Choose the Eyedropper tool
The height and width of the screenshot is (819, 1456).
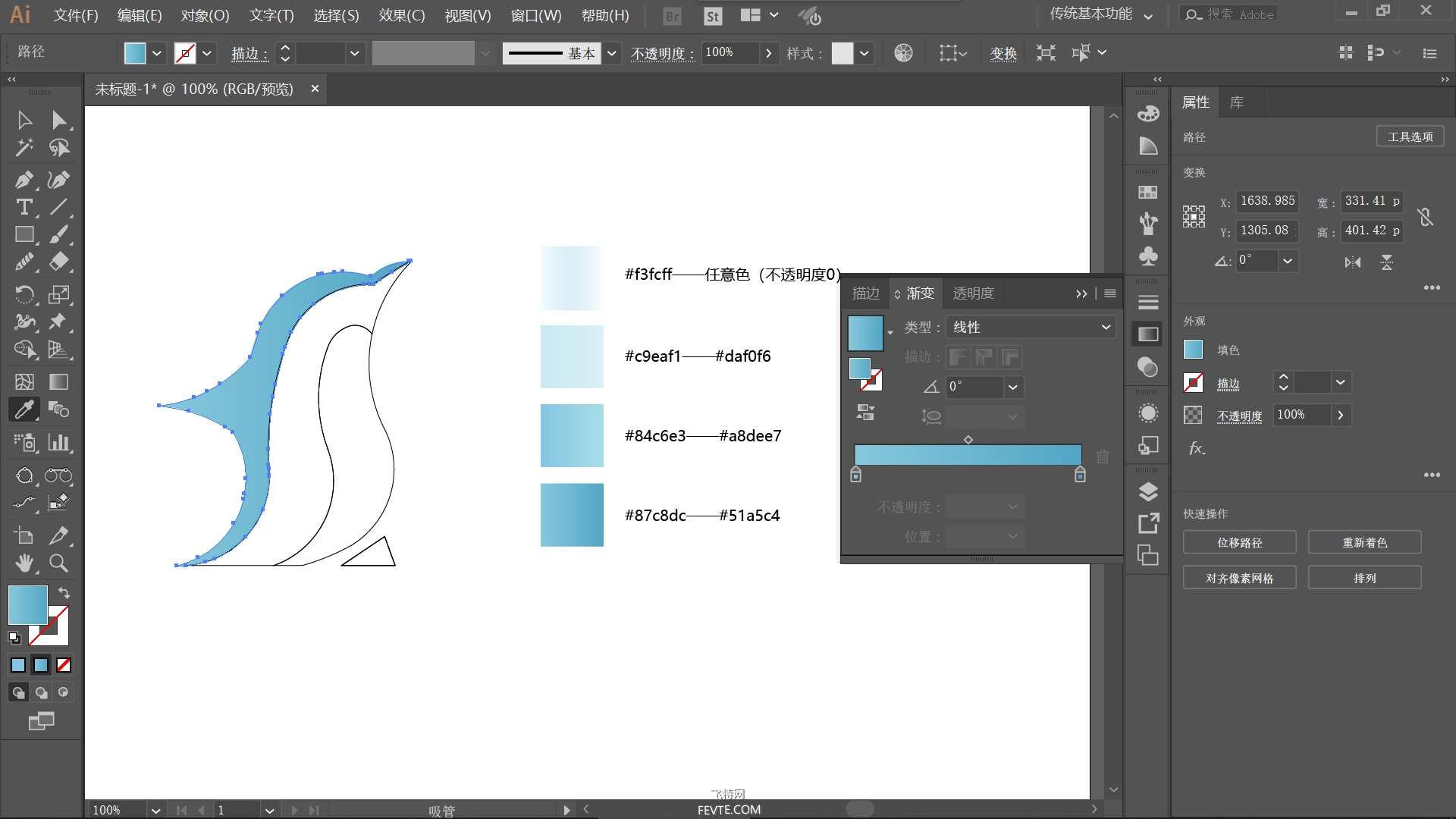(24, 409)
